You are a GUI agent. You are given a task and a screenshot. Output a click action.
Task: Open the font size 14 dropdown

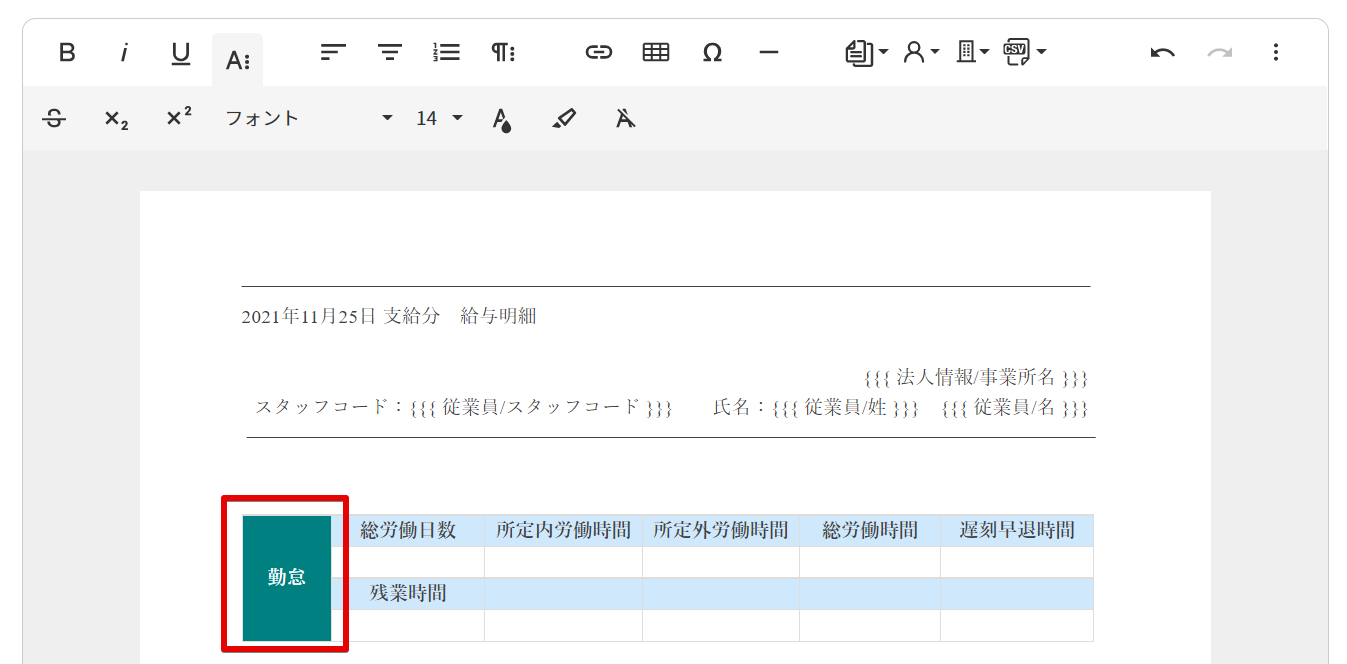coord(439,119)
